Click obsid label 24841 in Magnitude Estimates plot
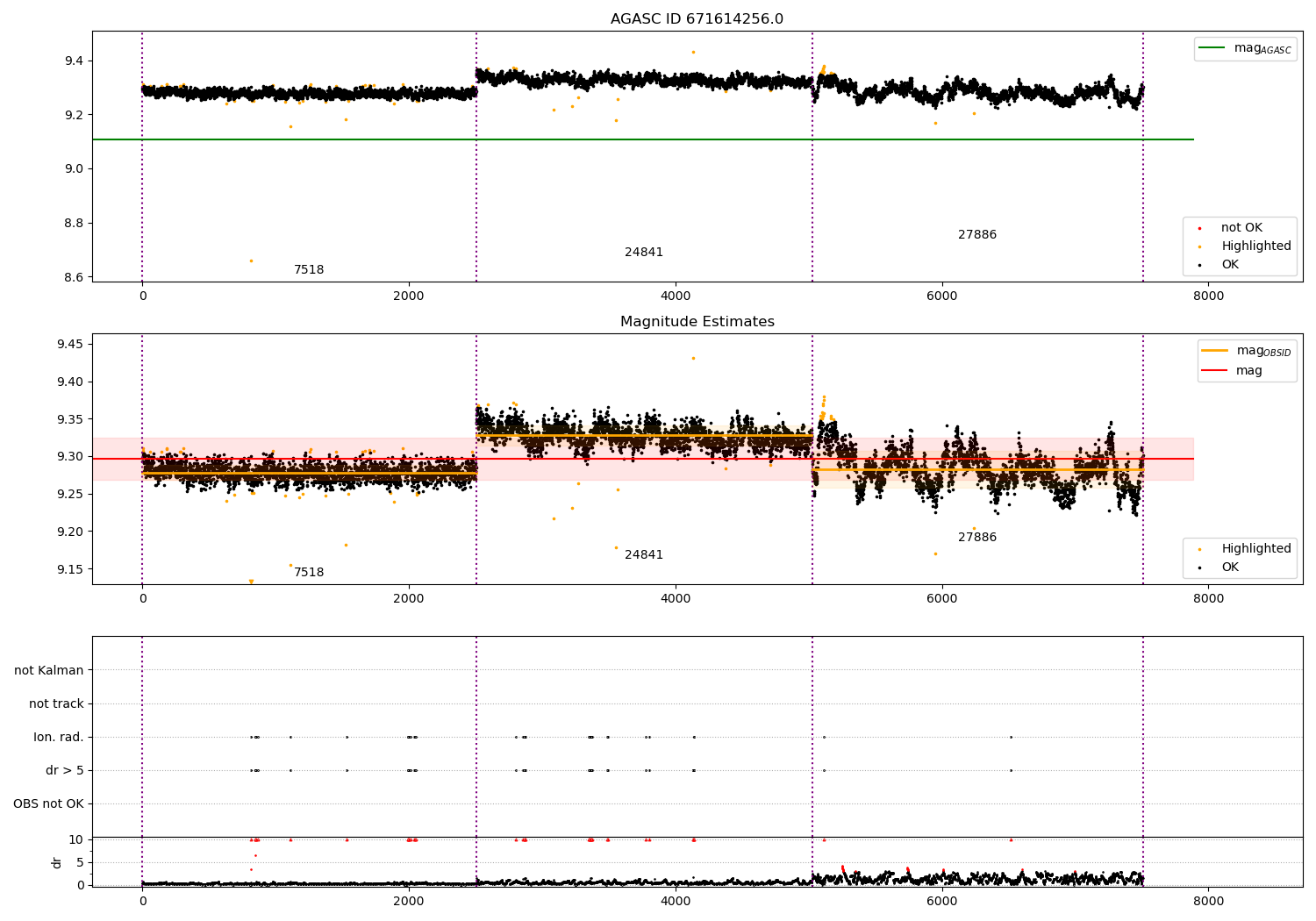This screenshot has height=921, width=1316. 644,555
